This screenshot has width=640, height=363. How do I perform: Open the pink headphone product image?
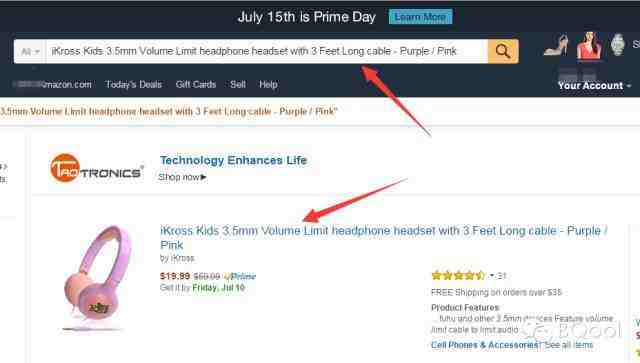97,277
